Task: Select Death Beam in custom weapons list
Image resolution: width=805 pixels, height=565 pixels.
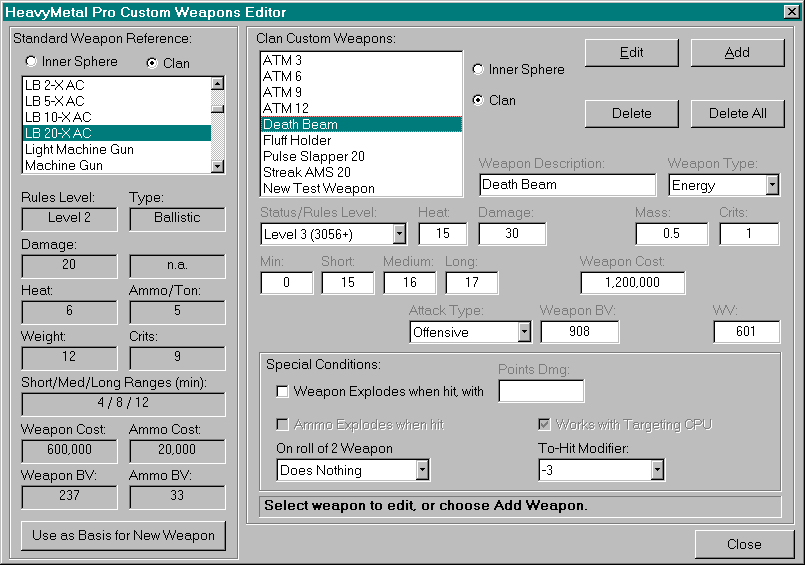Action: click(x=361, y=124)
